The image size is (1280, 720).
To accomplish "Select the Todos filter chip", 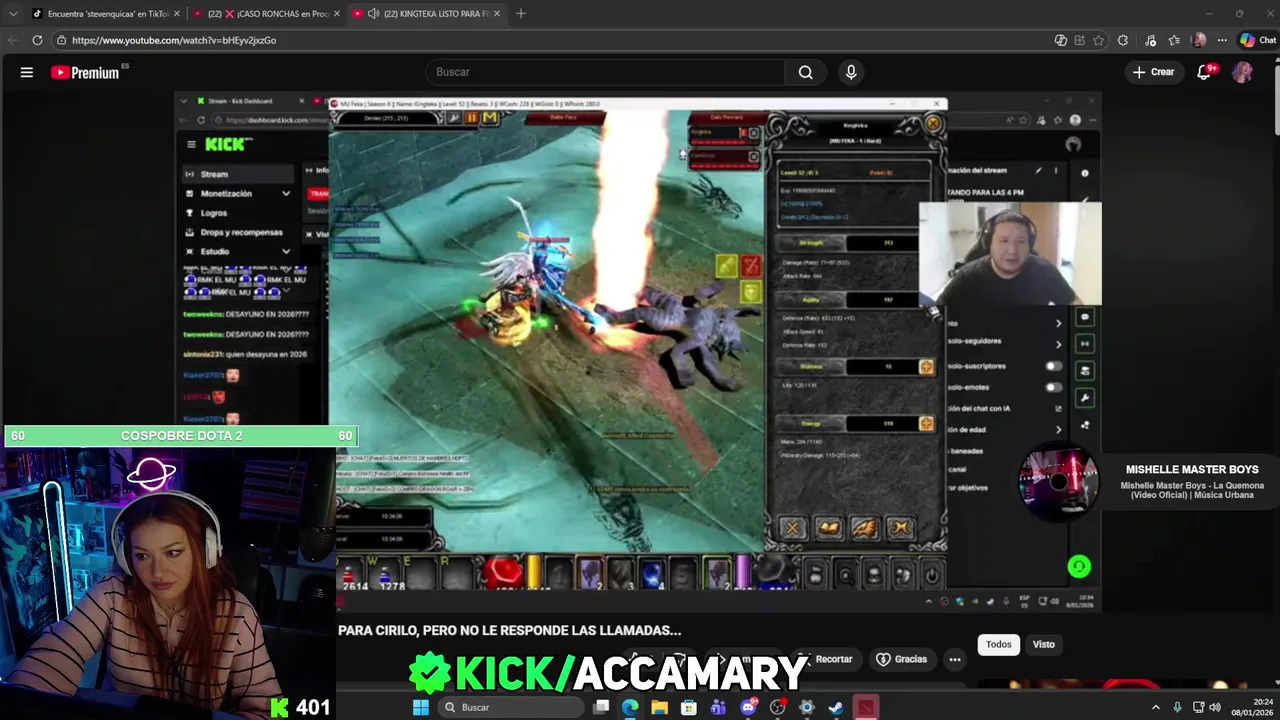I will (999, 644).
